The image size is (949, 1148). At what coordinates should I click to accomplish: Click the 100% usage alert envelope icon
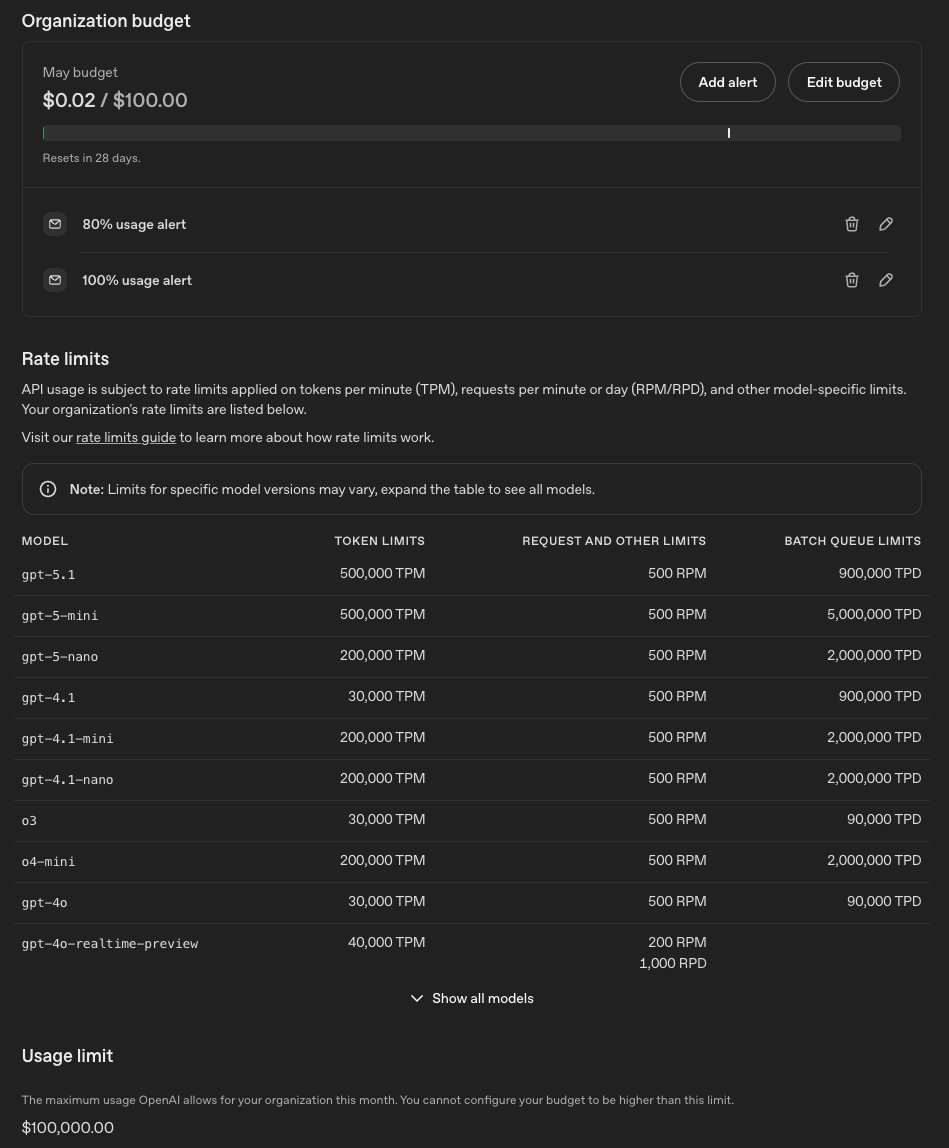(55, 280)
